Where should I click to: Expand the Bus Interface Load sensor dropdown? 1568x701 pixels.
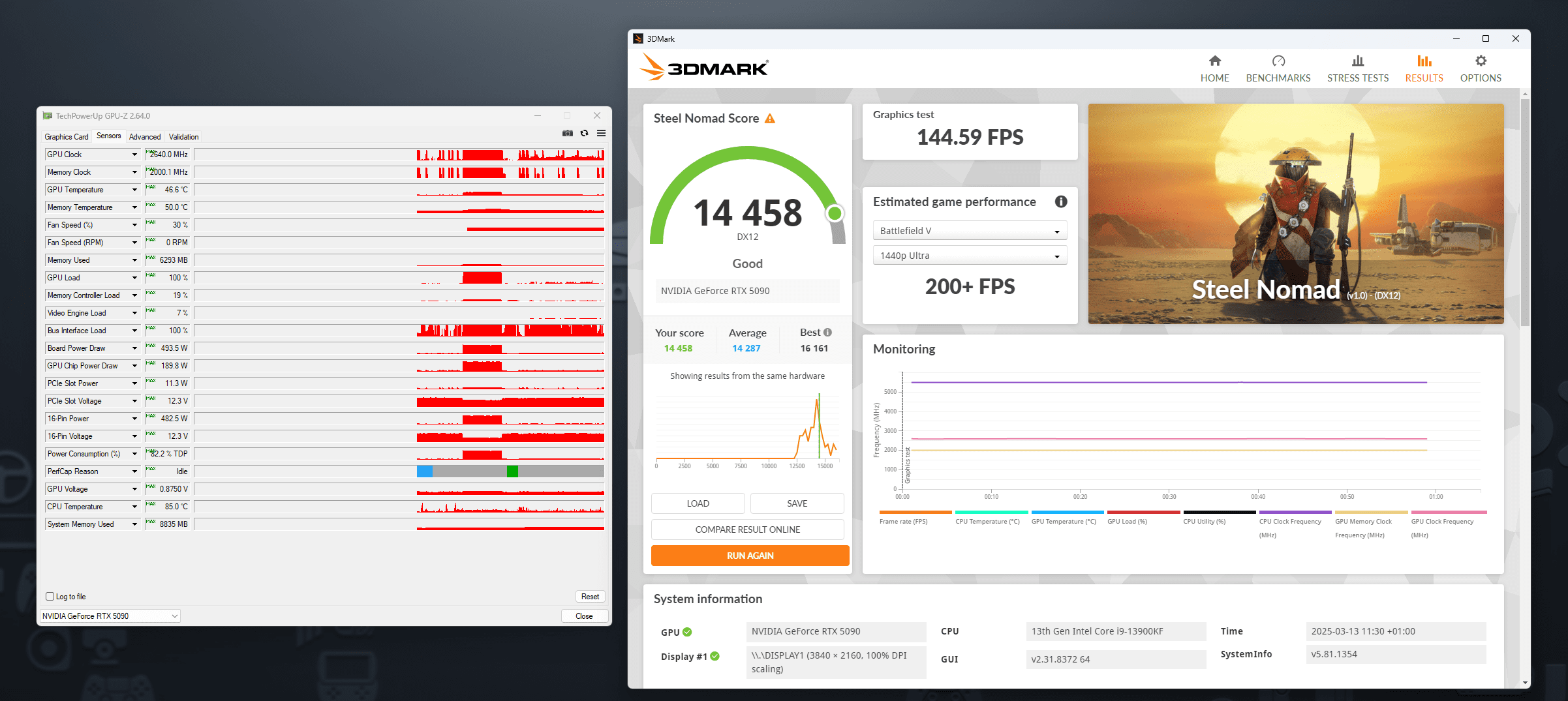pyautogui.click(x=134, y=331)
